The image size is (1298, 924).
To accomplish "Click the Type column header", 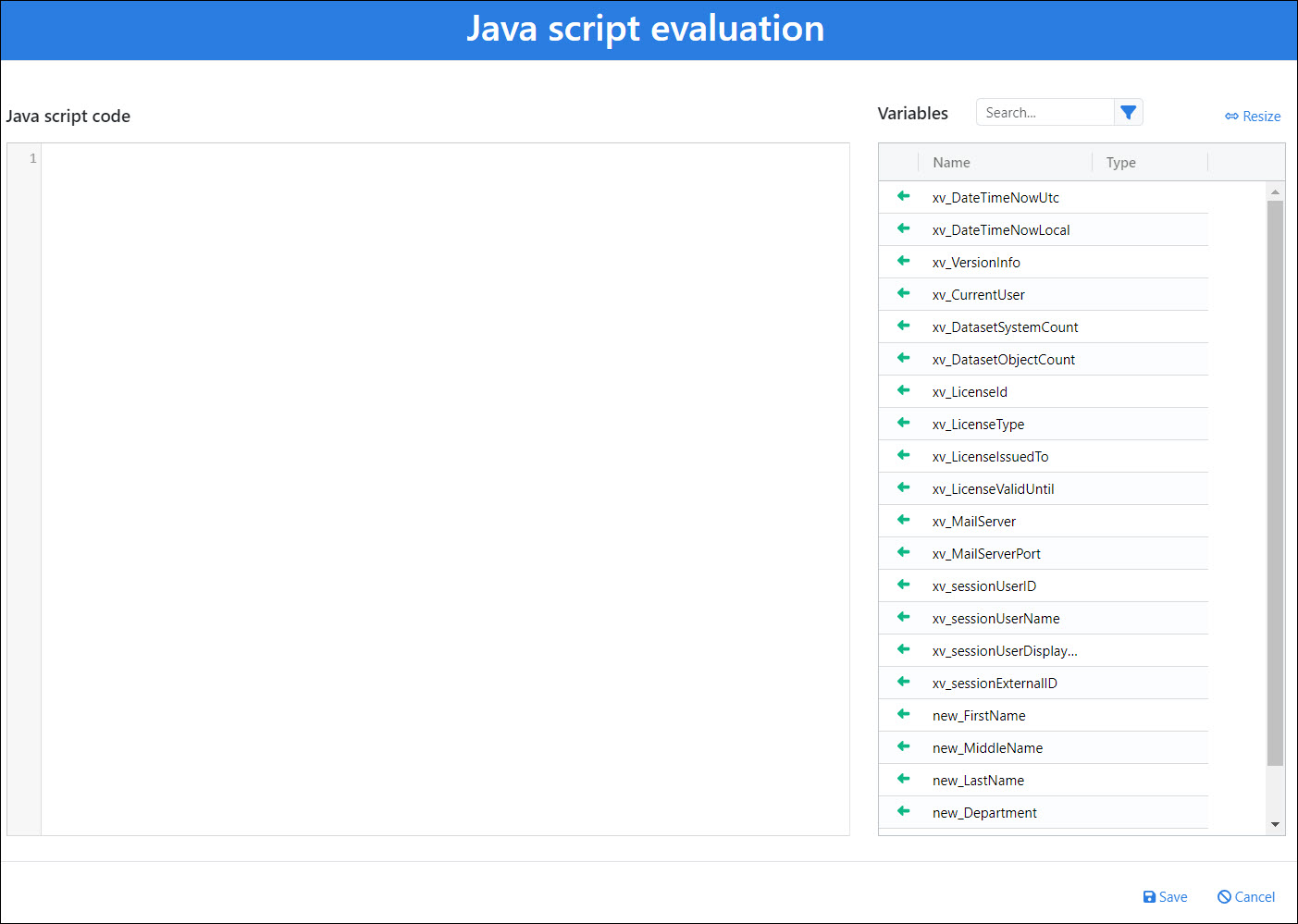I will click(x=1120, y=163).
